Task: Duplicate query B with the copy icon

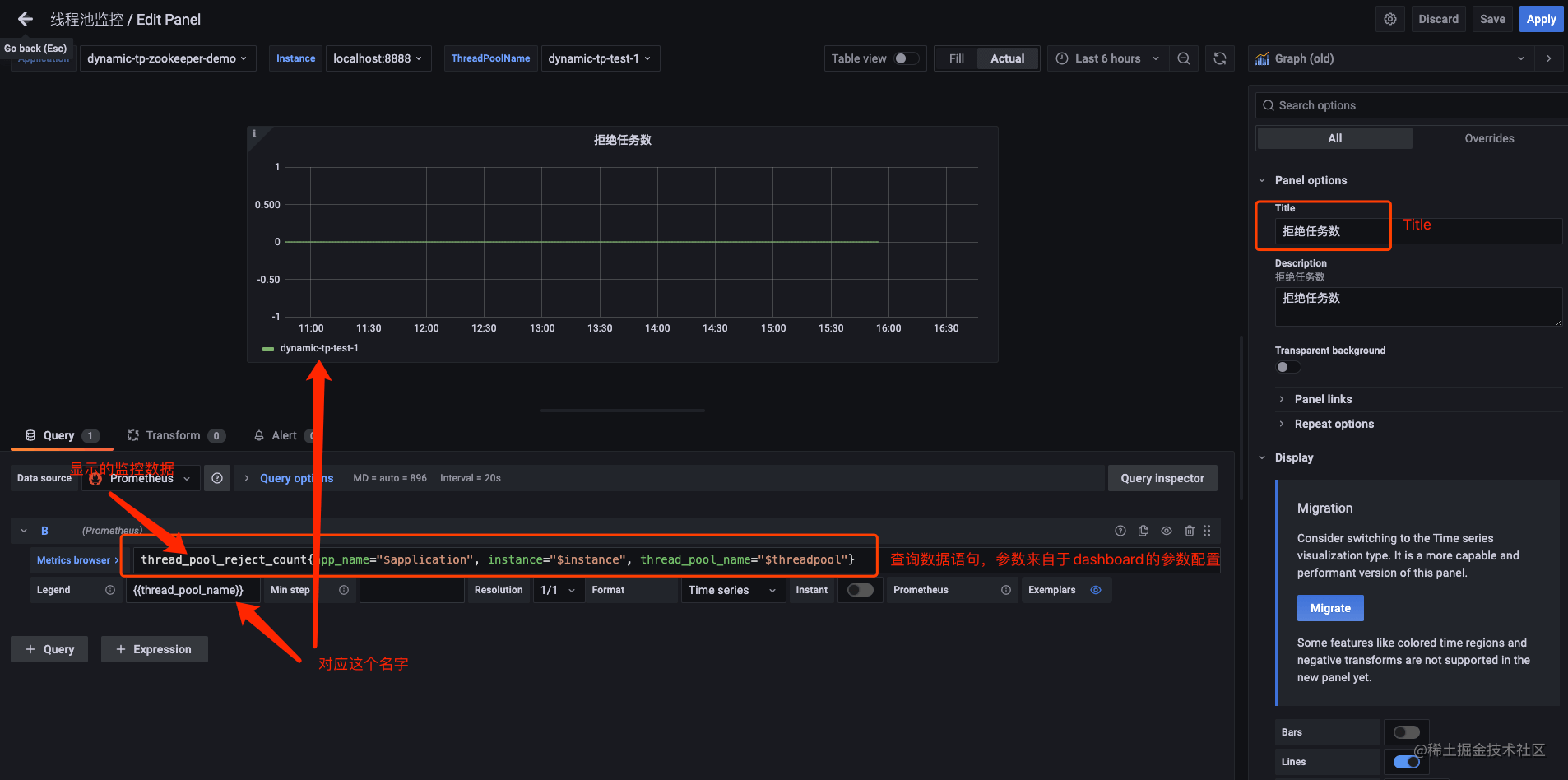Action: point(1144,531)
